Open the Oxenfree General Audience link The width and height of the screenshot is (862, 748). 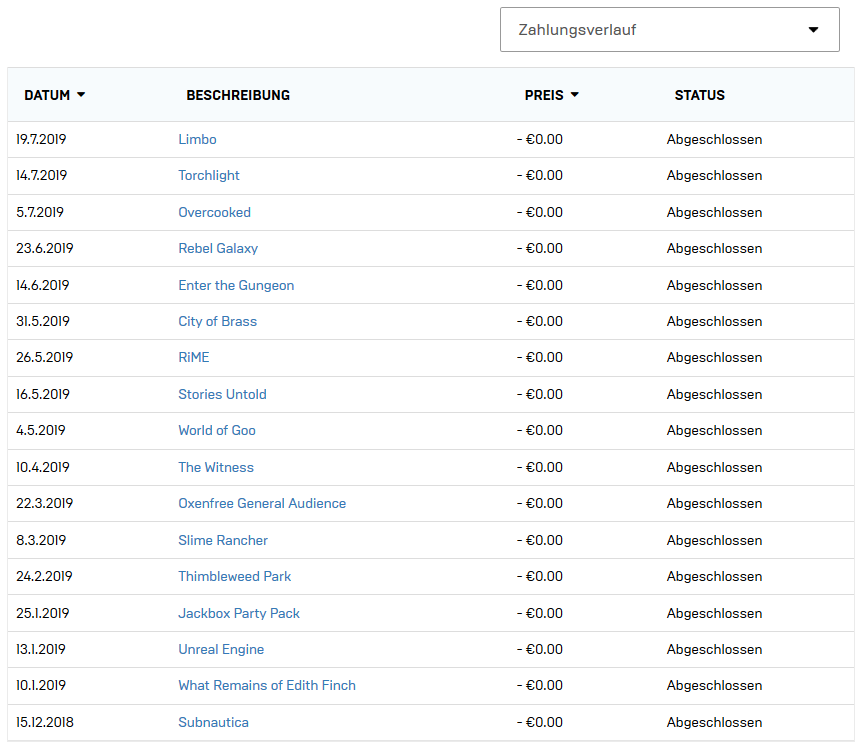[x=262, y=503]
